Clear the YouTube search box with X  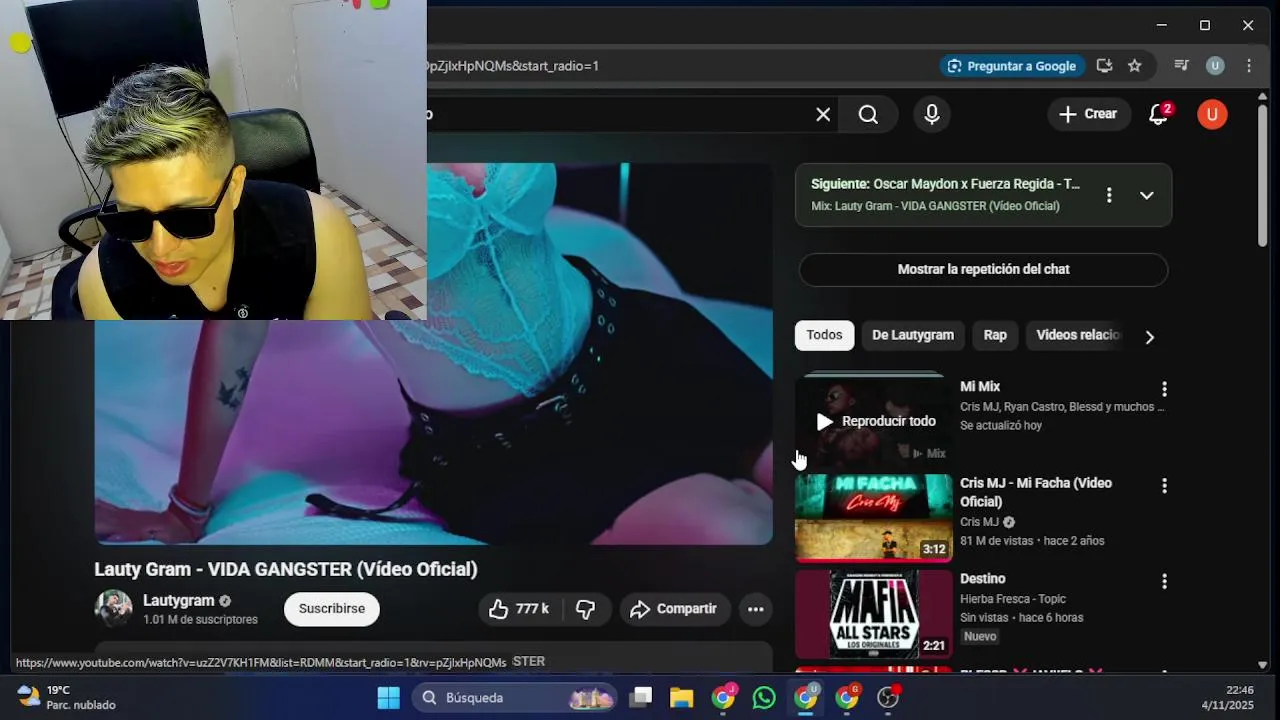(823, 115)
